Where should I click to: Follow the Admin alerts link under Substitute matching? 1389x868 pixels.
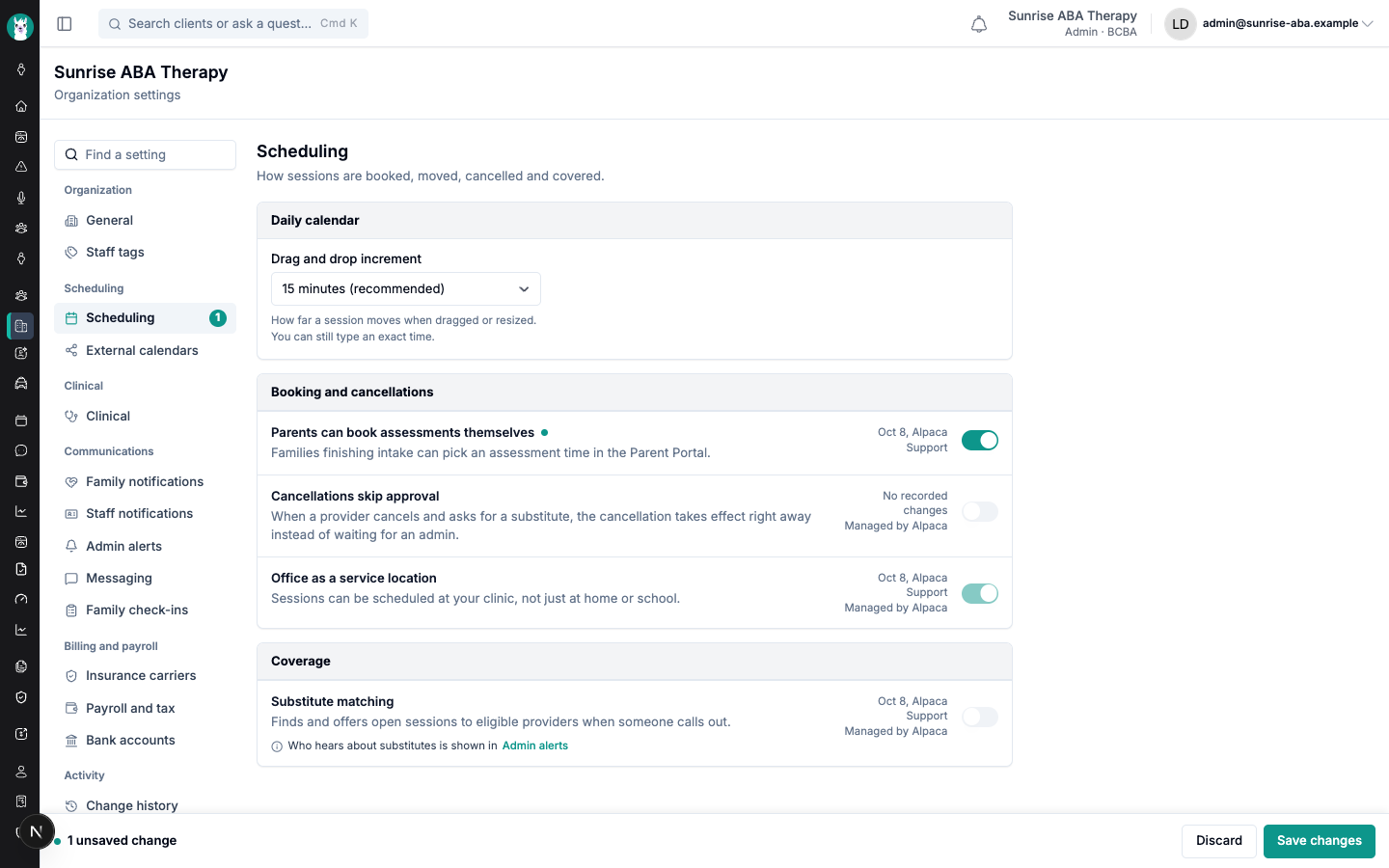point(535,746)
